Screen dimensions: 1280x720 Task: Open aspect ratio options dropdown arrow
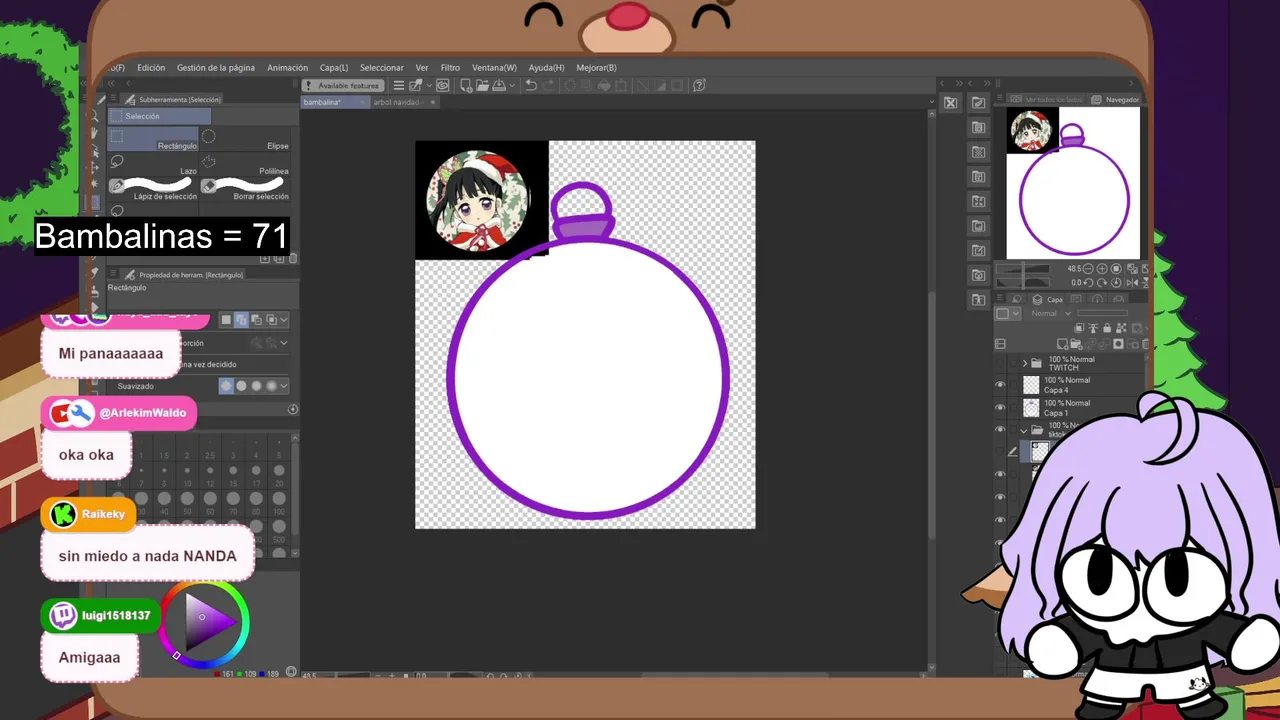tap(284, 343)
